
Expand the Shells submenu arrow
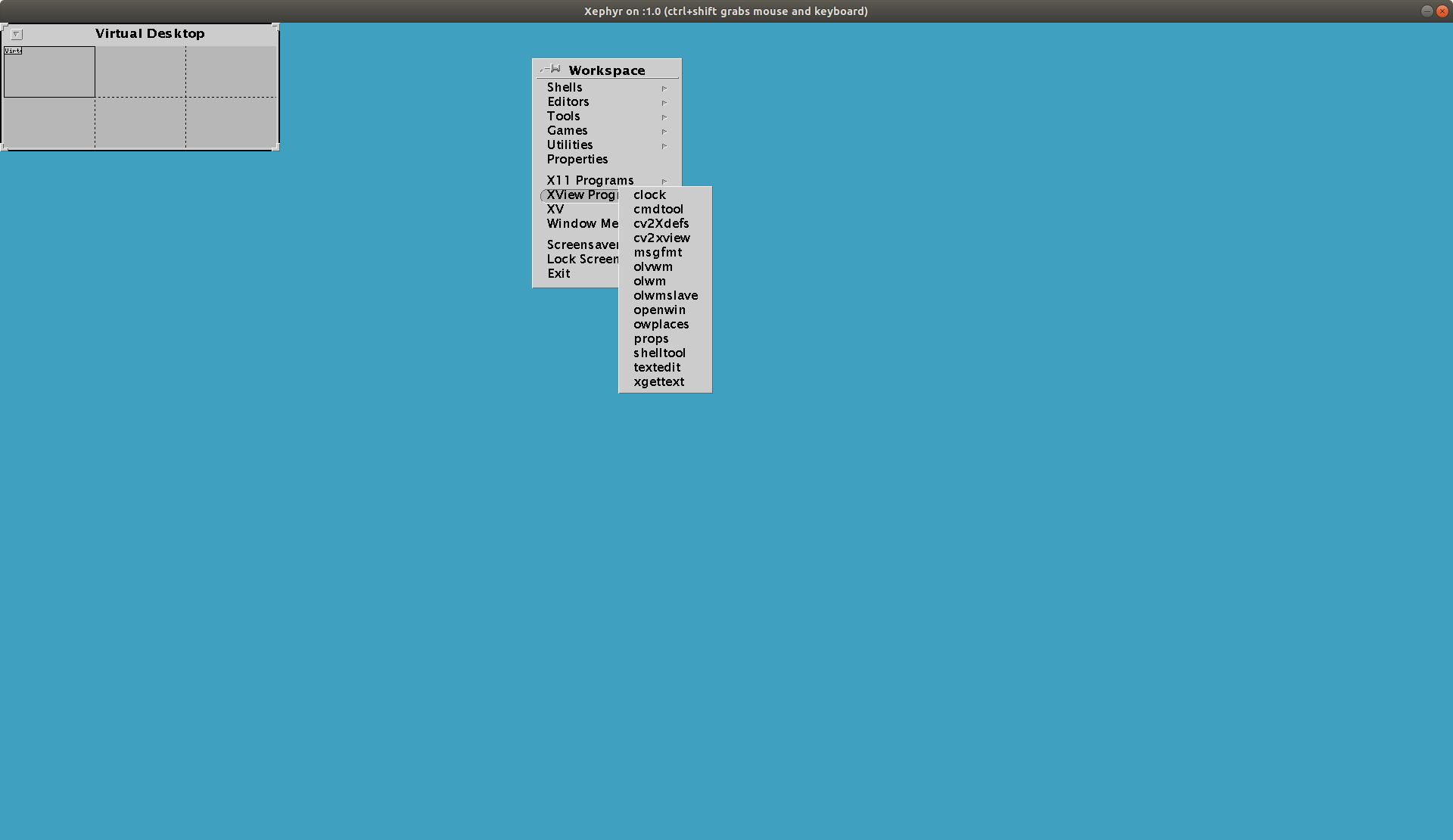click(x=664, y=89)
